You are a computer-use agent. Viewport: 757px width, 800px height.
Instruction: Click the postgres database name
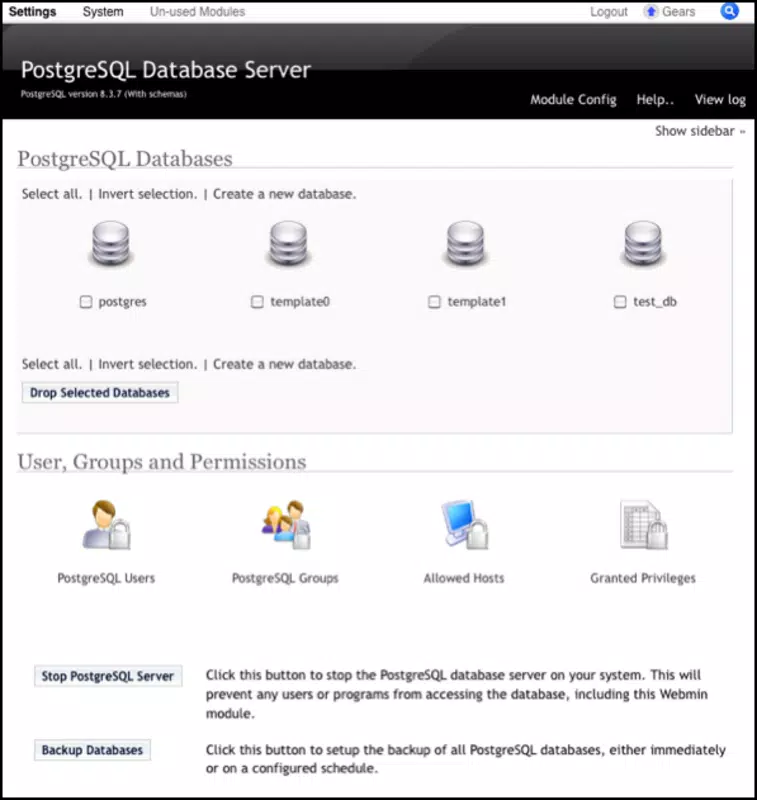tap(122, 302)
